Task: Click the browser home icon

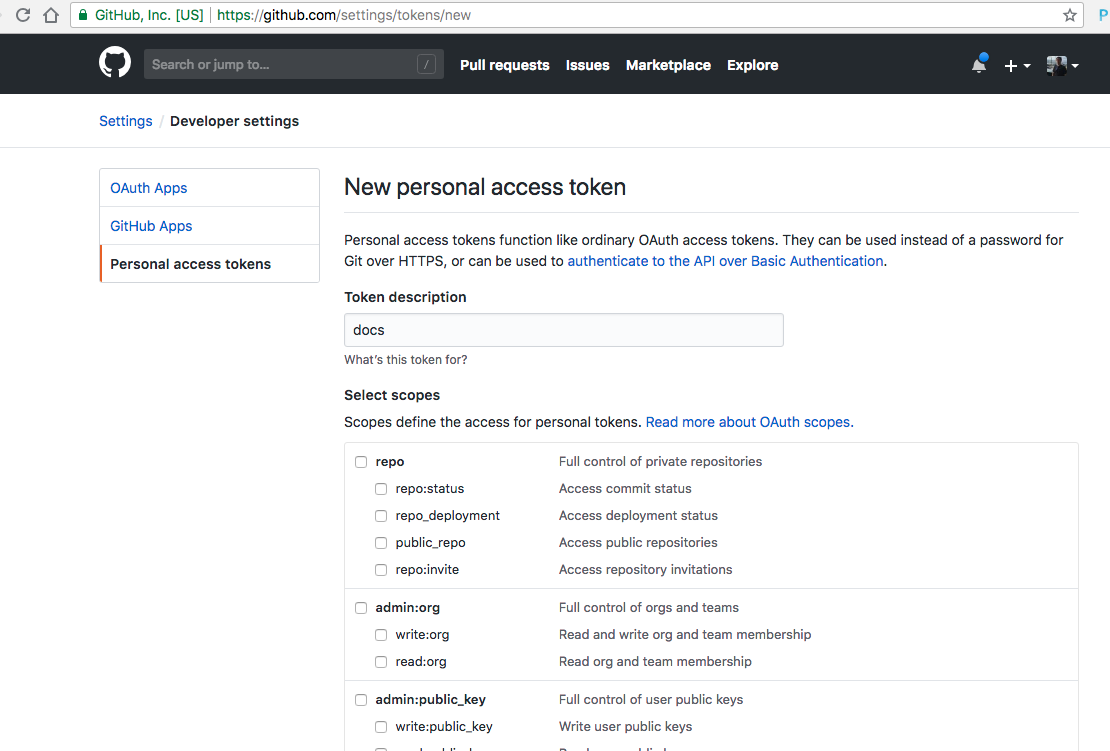Action: [x=51, y=15]
